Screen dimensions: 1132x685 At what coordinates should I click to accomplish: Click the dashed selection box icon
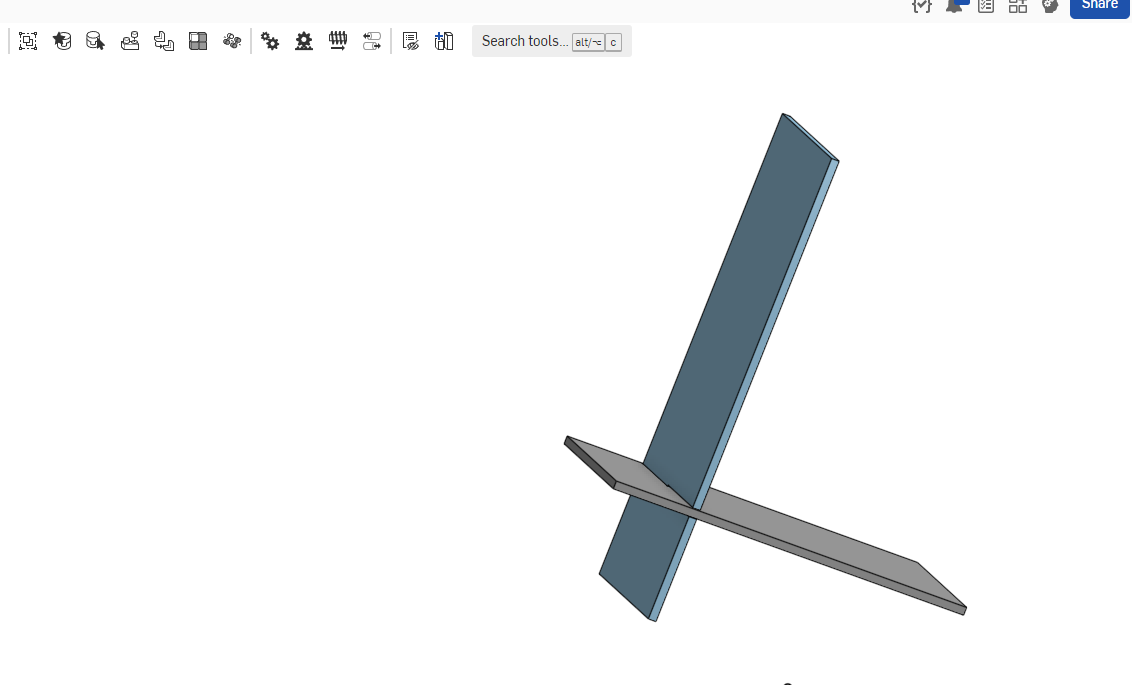point(28,41)
